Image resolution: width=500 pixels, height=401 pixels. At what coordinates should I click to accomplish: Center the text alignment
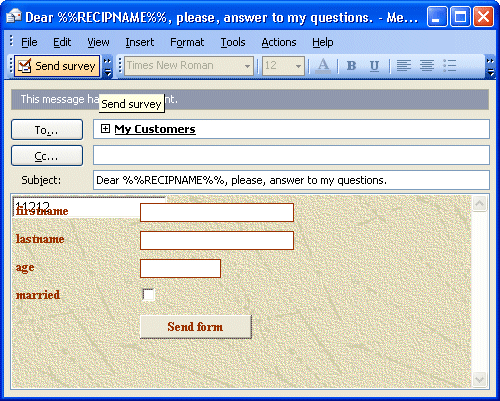click(x=427, y=66)
